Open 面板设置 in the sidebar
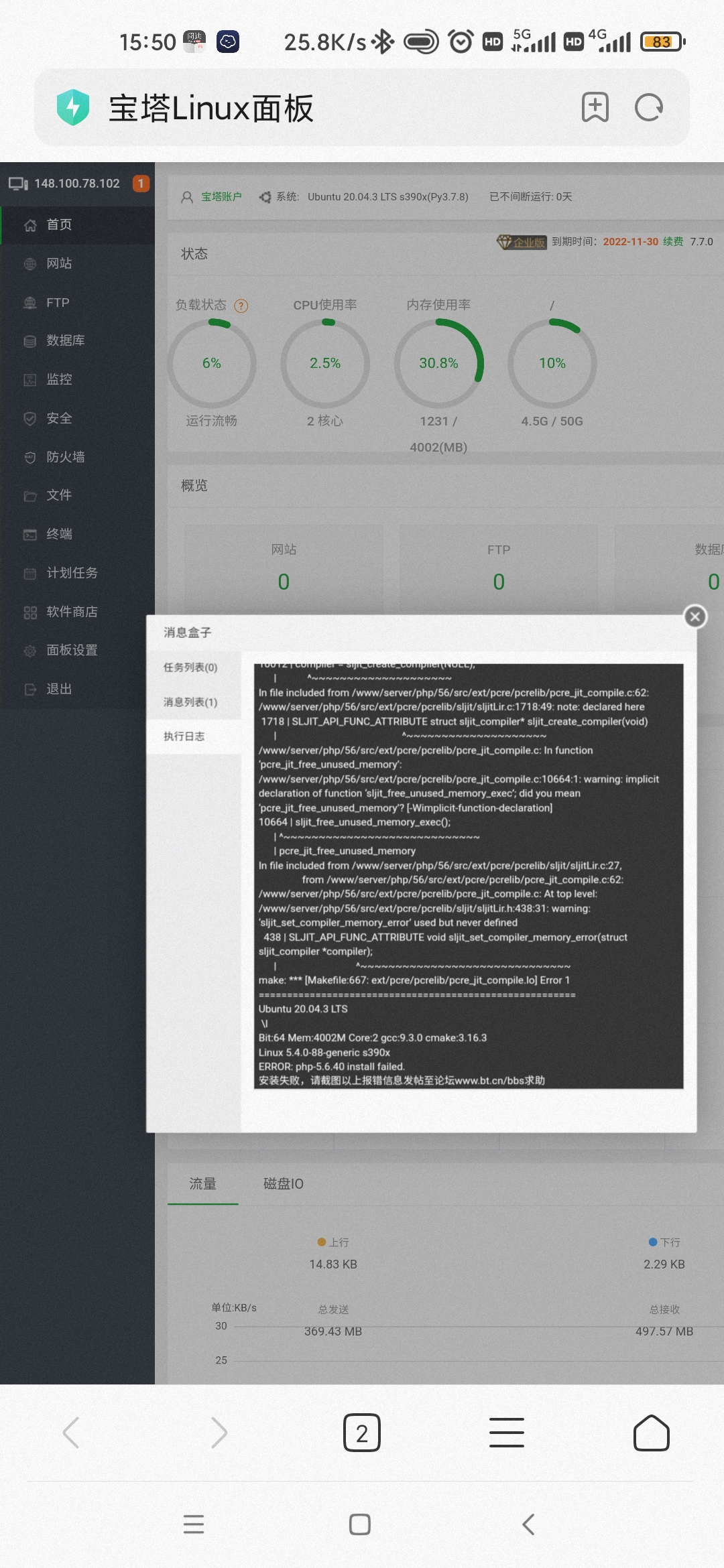 [x=77, y=650]
